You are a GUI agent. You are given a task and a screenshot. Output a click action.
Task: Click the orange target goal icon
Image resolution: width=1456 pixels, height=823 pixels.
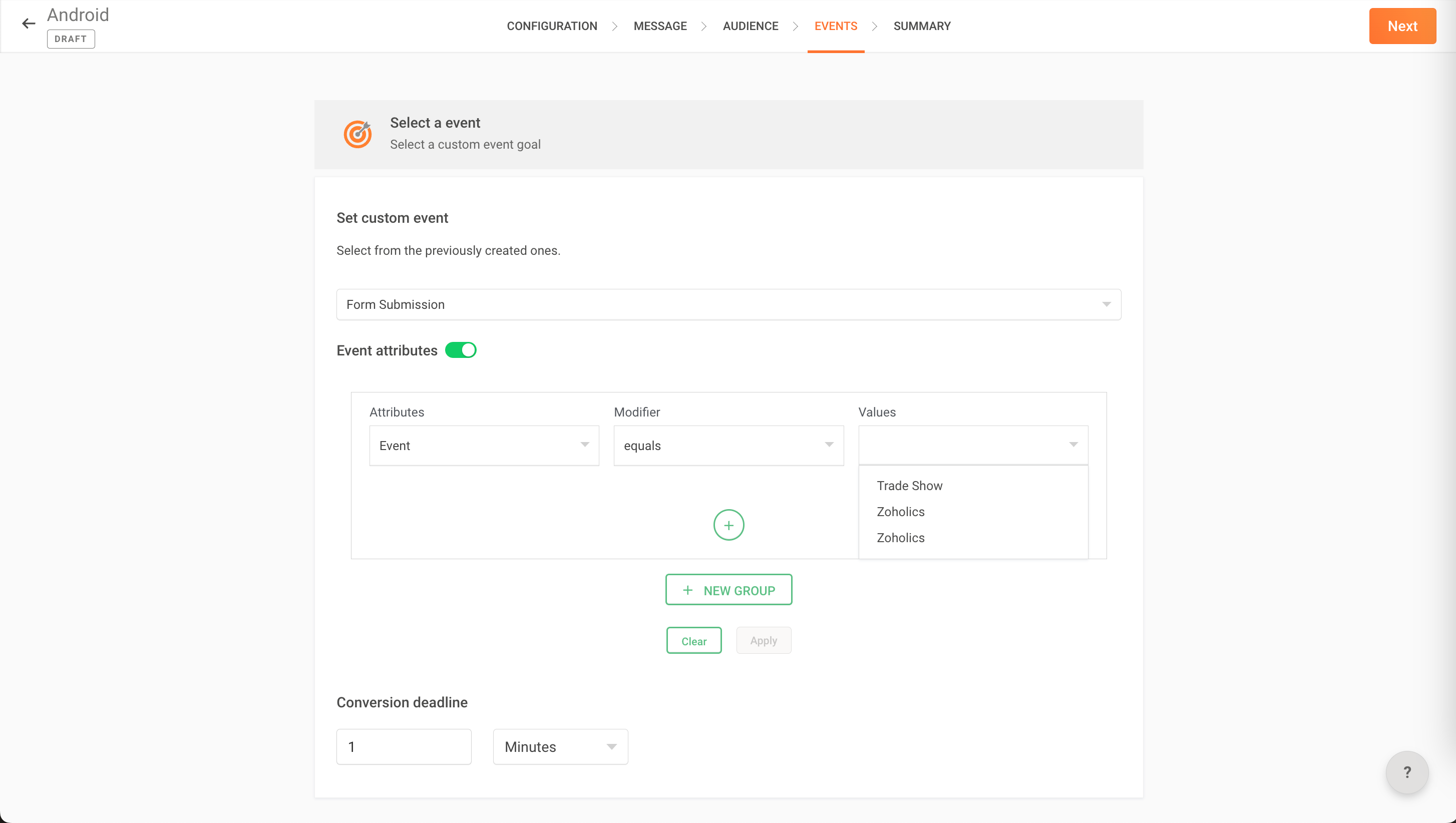point(358,134)
